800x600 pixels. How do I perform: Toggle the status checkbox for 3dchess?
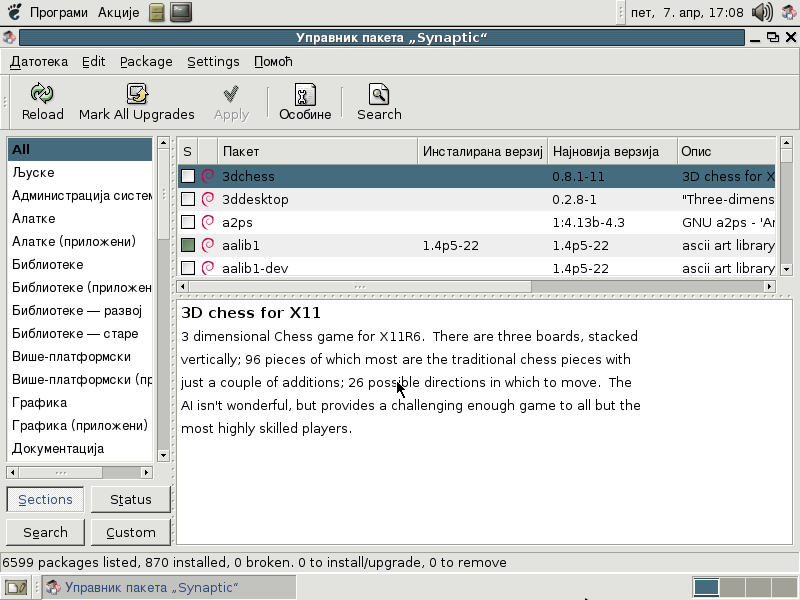click(x=188, y=176)
